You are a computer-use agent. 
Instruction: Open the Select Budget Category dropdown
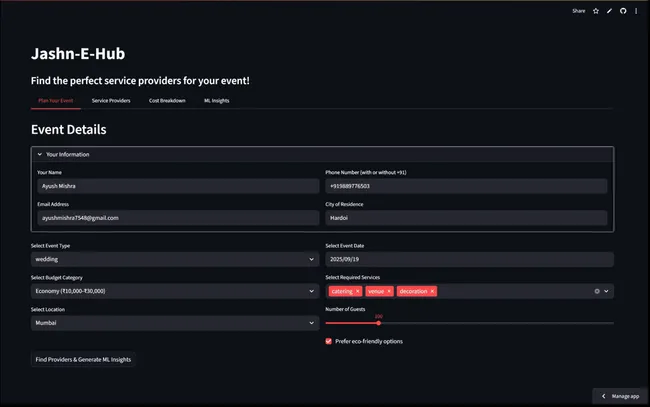pyautogui.click(x=175, y=291)
